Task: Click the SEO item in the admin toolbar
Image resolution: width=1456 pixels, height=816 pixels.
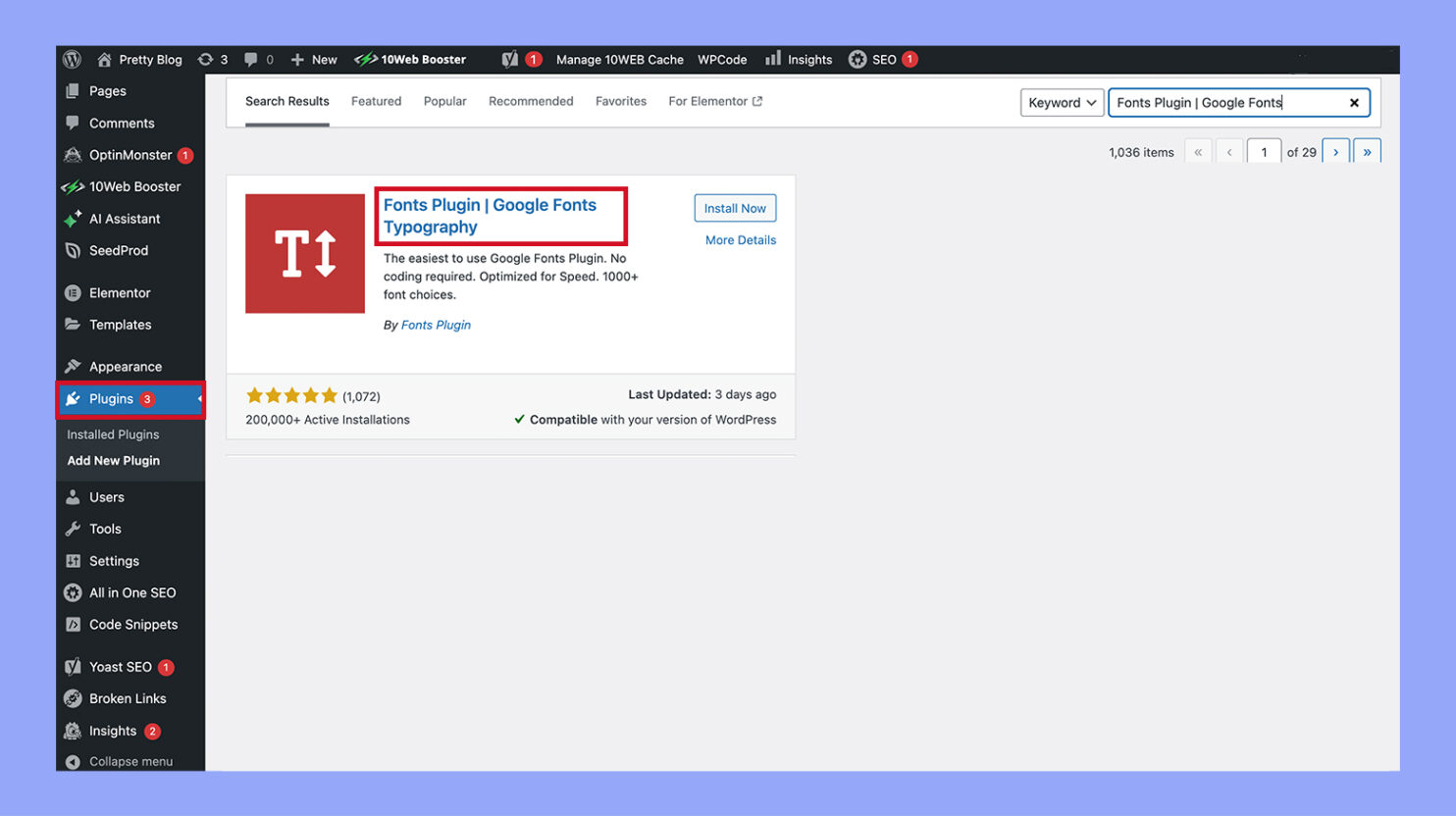Action: (x=880, y=59)
